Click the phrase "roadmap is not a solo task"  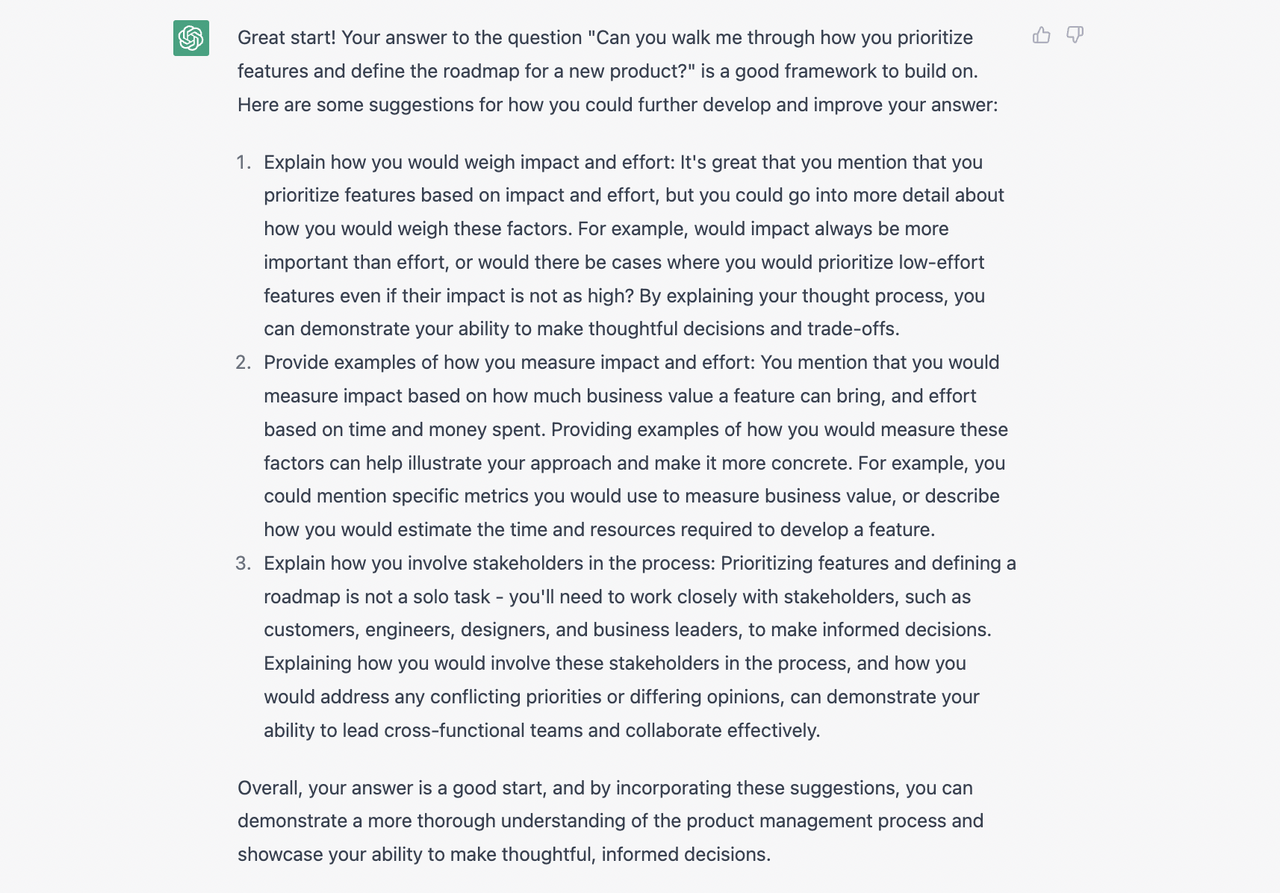click(x=377, y=597)
